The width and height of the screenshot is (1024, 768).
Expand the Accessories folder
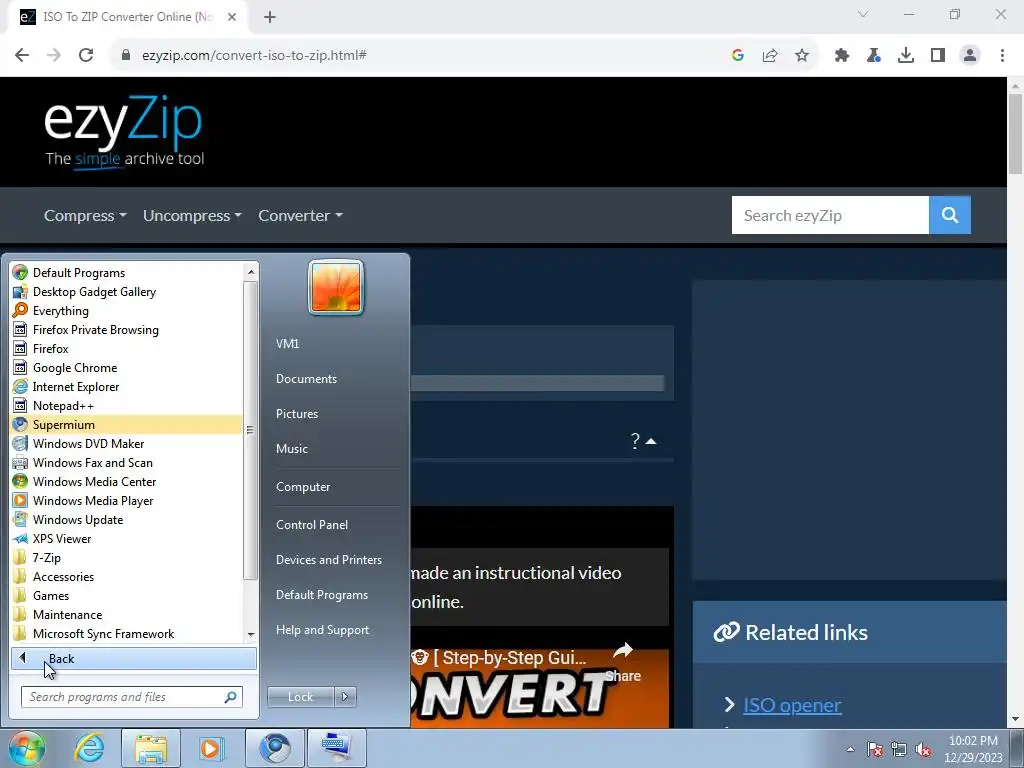pyautogui.click(x=127, y=576)
